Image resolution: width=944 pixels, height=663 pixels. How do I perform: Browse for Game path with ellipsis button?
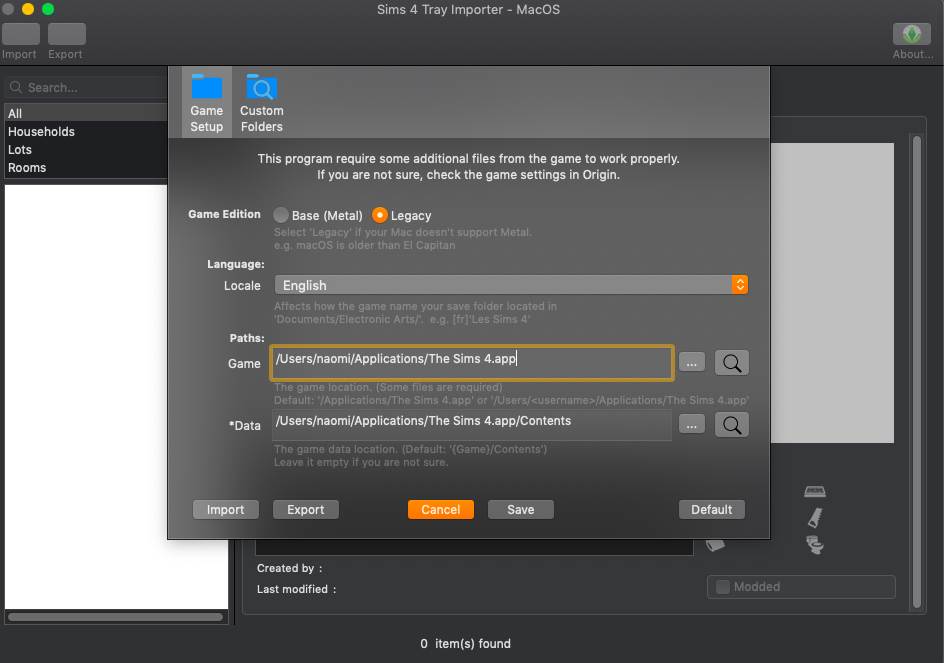click(692, 363)
